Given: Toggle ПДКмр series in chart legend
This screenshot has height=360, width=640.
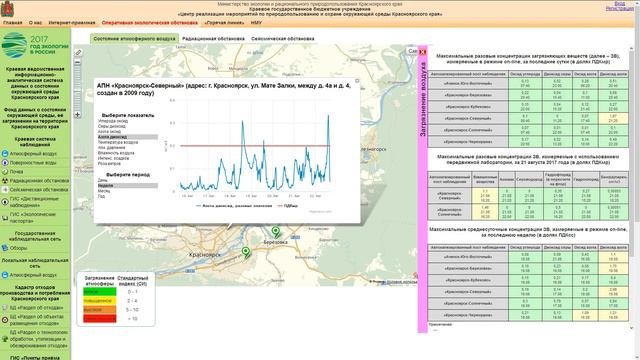Looking at the screenshot, I should coord(288,206).
